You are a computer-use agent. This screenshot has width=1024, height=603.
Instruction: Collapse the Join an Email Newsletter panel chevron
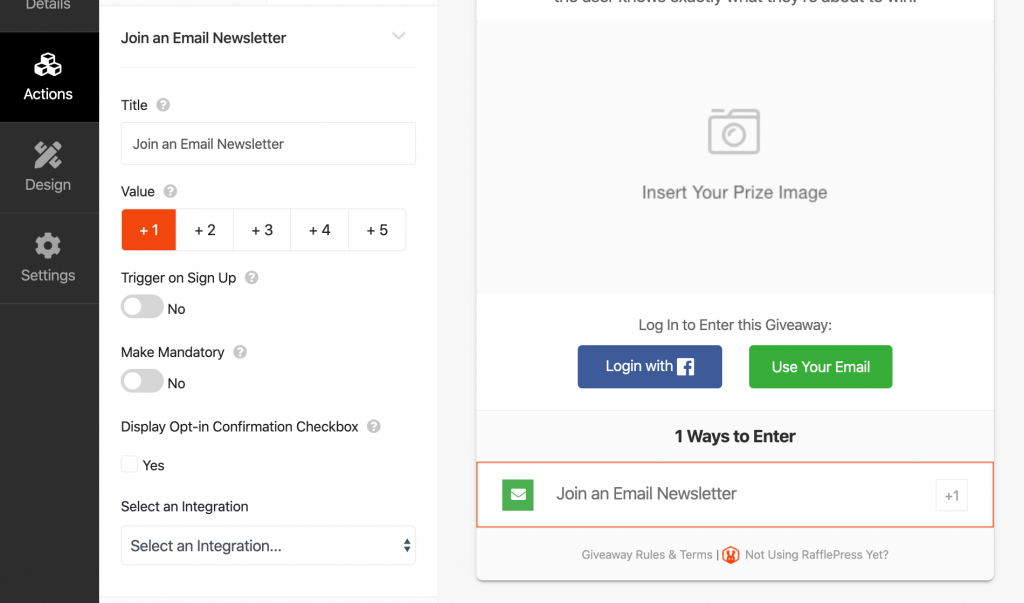(399, 37)
